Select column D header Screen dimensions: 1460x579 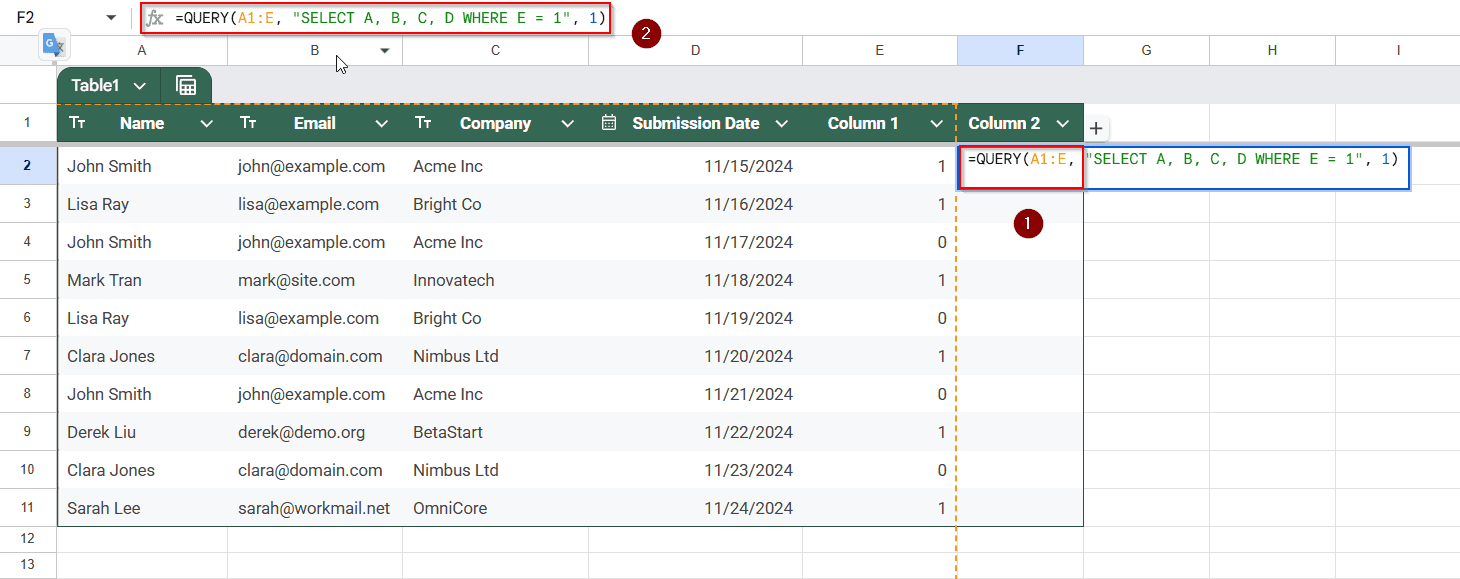pyautogui.click(x=695, y=50)
